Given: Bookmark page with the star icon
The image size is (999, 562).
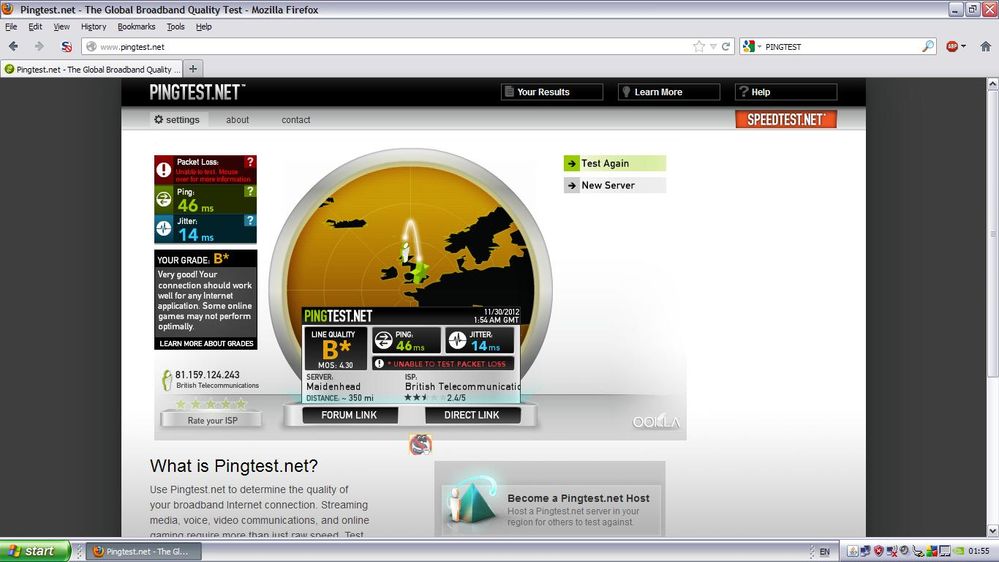Looking at the screenshot, I should click(x=699, y=47).
